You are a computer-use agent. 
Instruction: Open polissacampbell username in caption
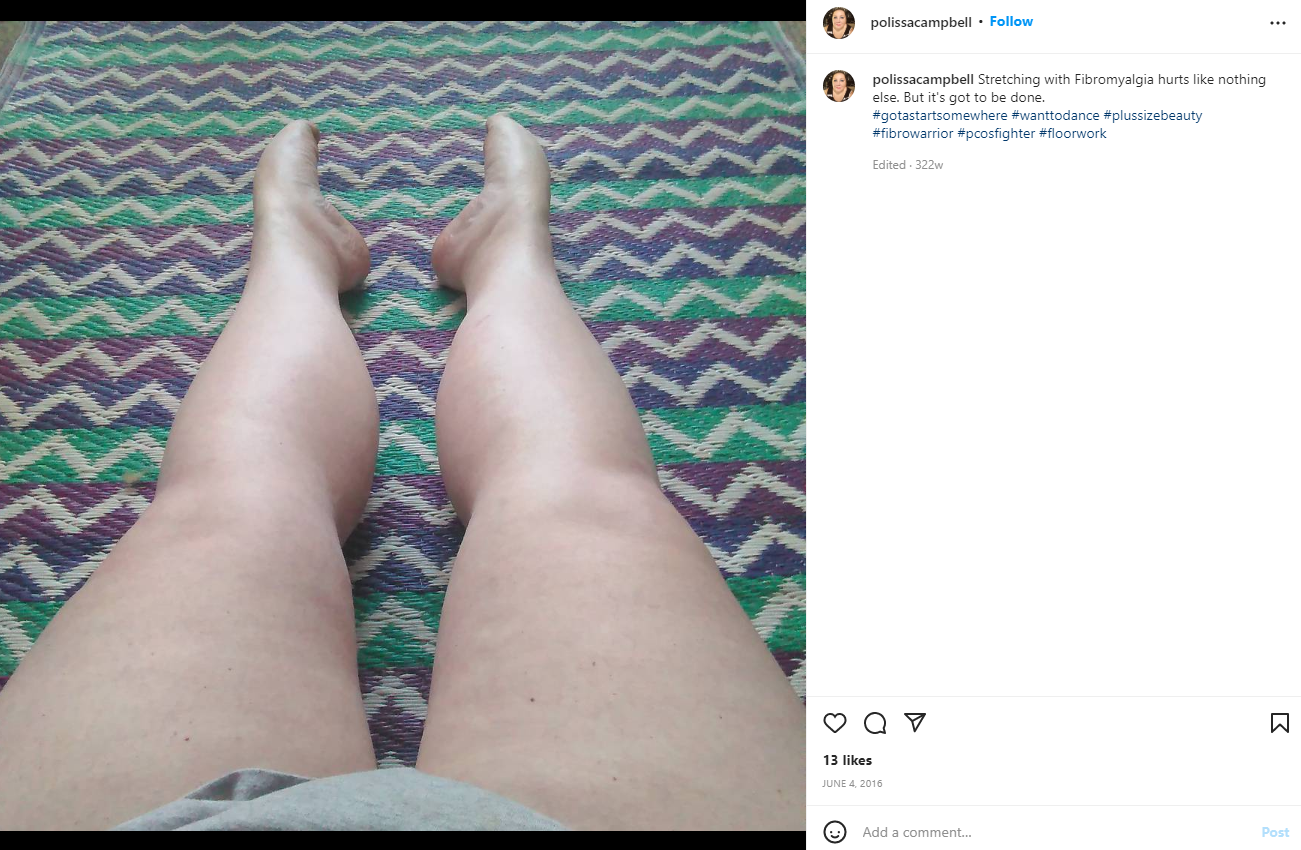click(923, 79)
